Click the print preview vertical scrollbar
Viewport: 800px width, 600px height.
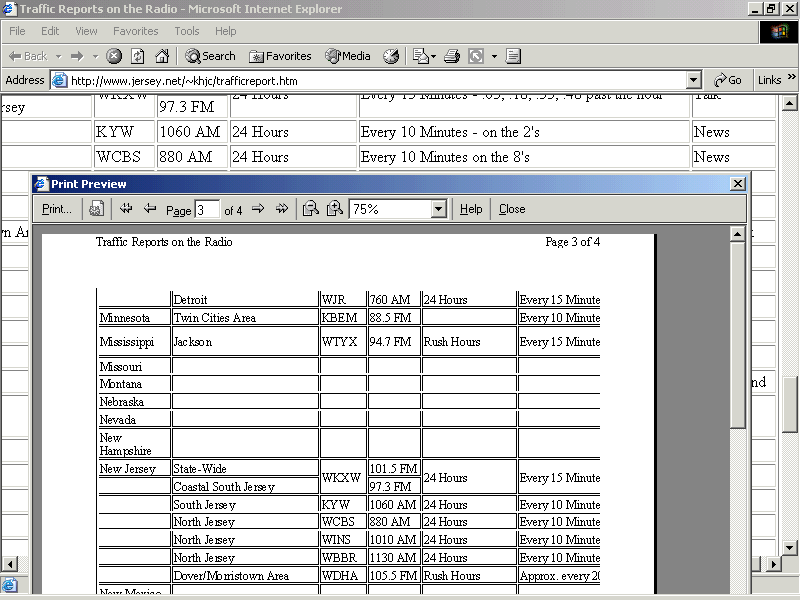(x=738, y=330)
